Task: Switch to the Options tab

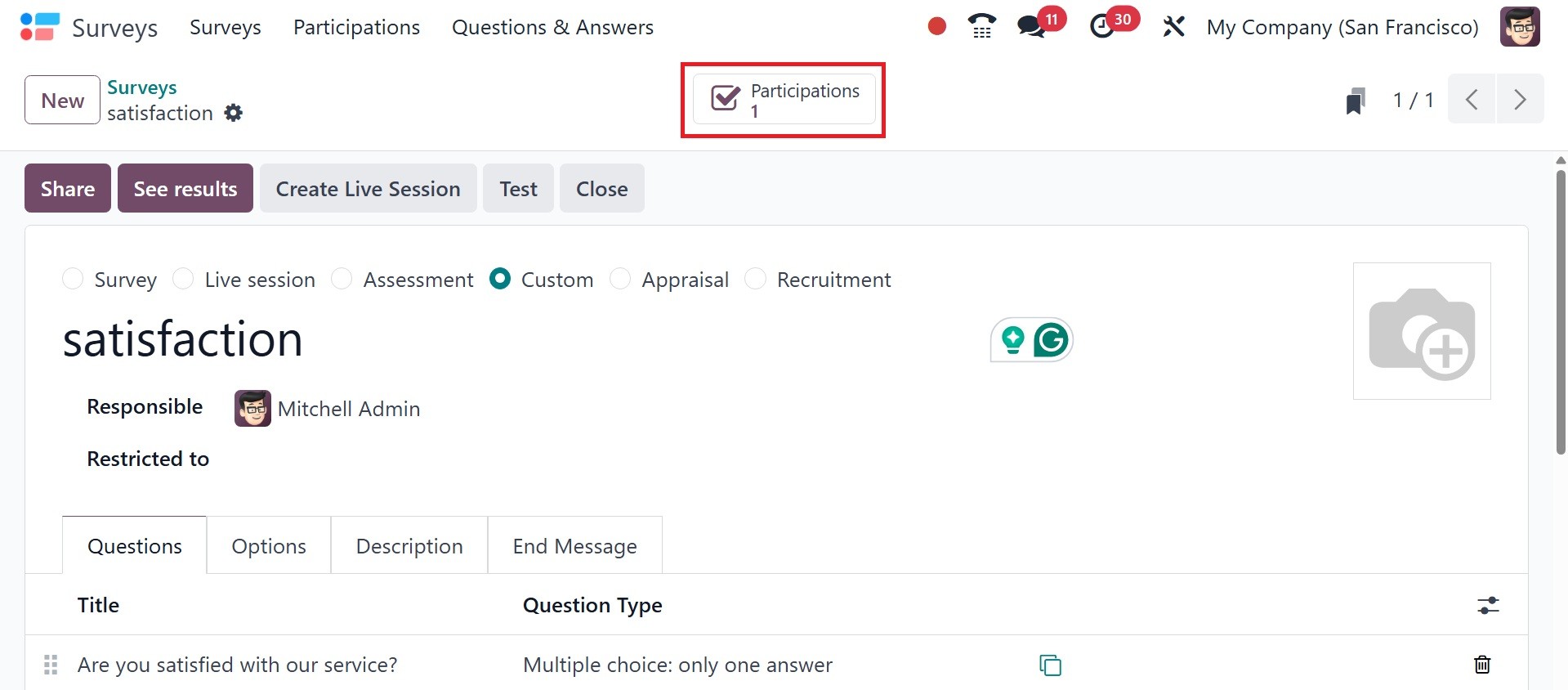Action: pyautogui.click(x=269, y=546)
